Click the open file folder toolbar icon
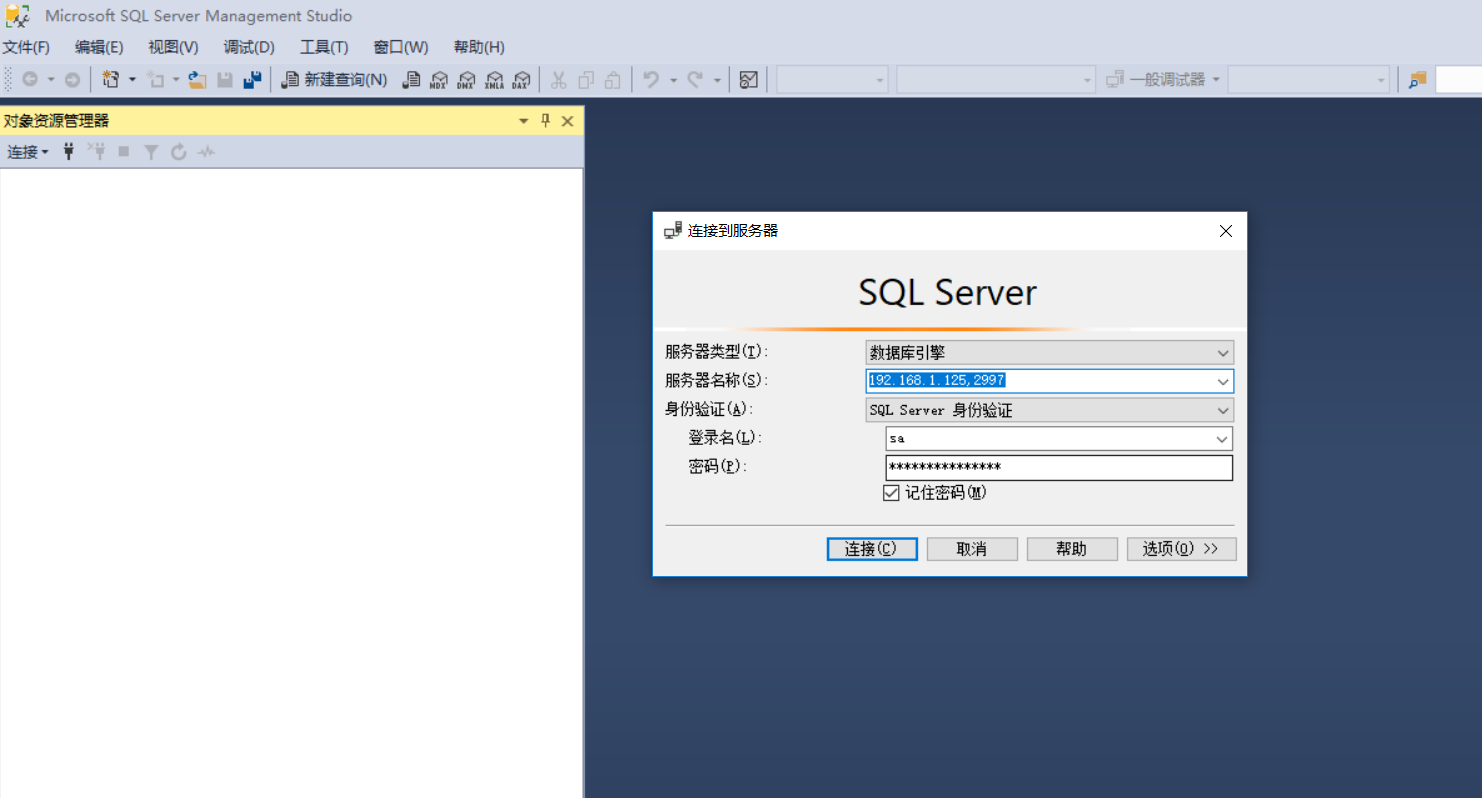The image size is (1482, 798). tap(197, 79)
